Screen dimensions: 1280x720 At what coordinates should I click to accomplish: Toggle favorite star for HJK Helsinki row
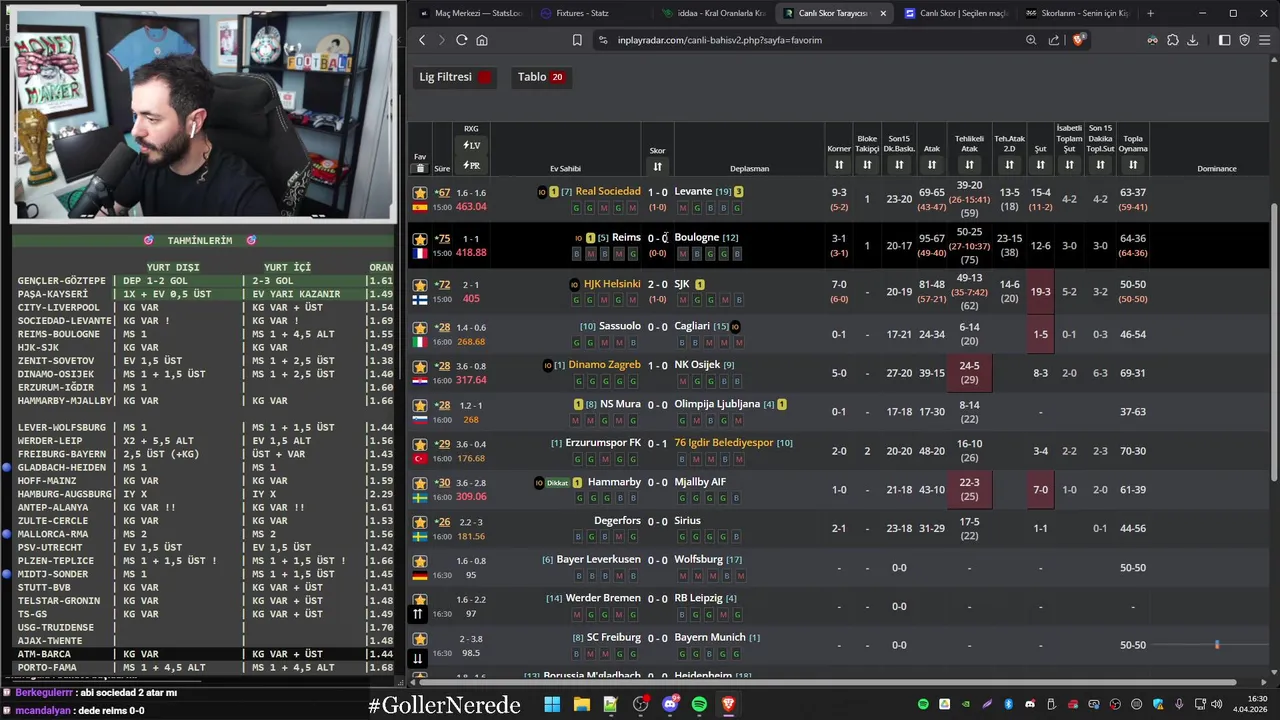(420, 285)
